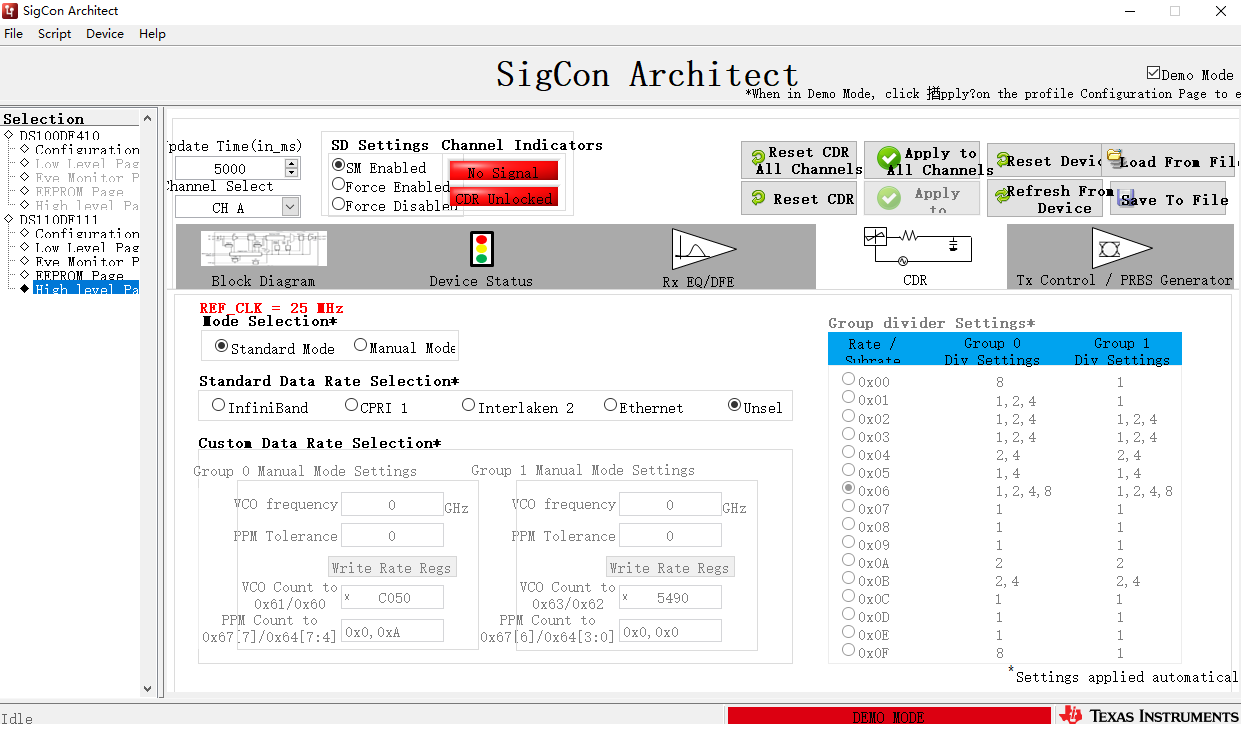Open Configuration under DS100DF410

tap(87, 149)
